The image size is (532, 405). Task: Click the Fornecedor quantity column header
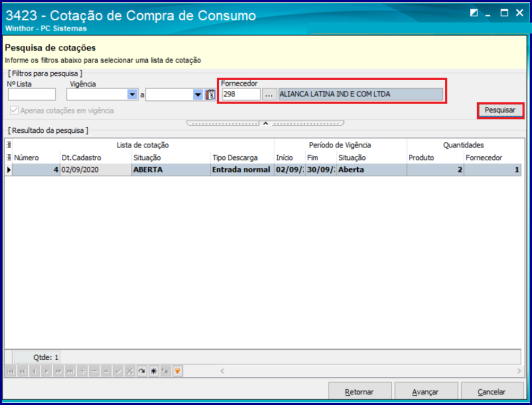pyautogui.click(x=492, y=158)
